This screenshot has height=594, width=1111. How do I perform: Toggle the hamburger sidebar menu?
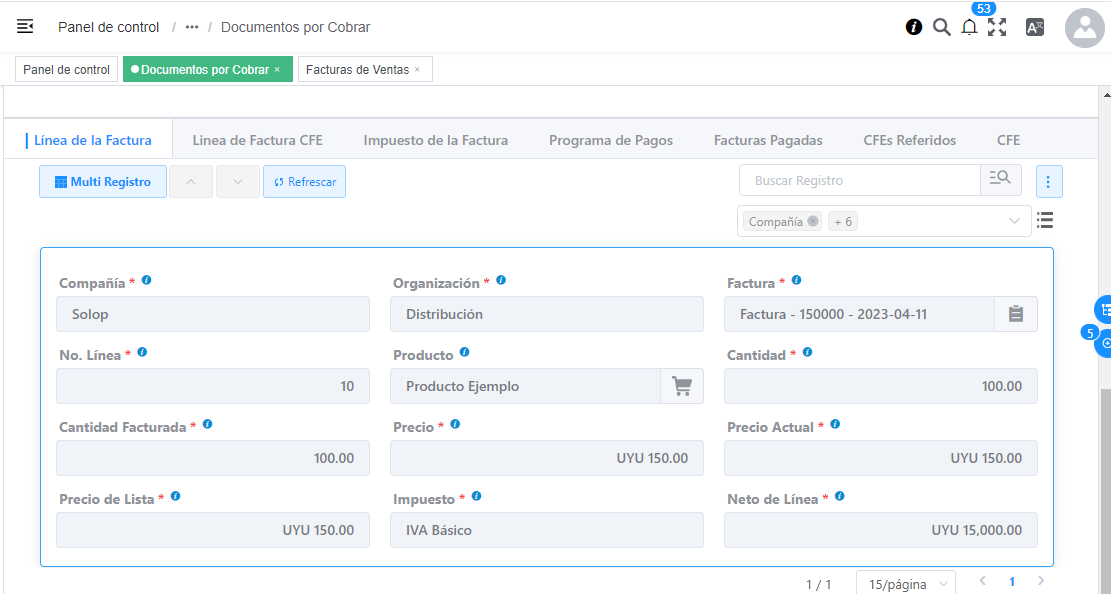tap(26, 27)
